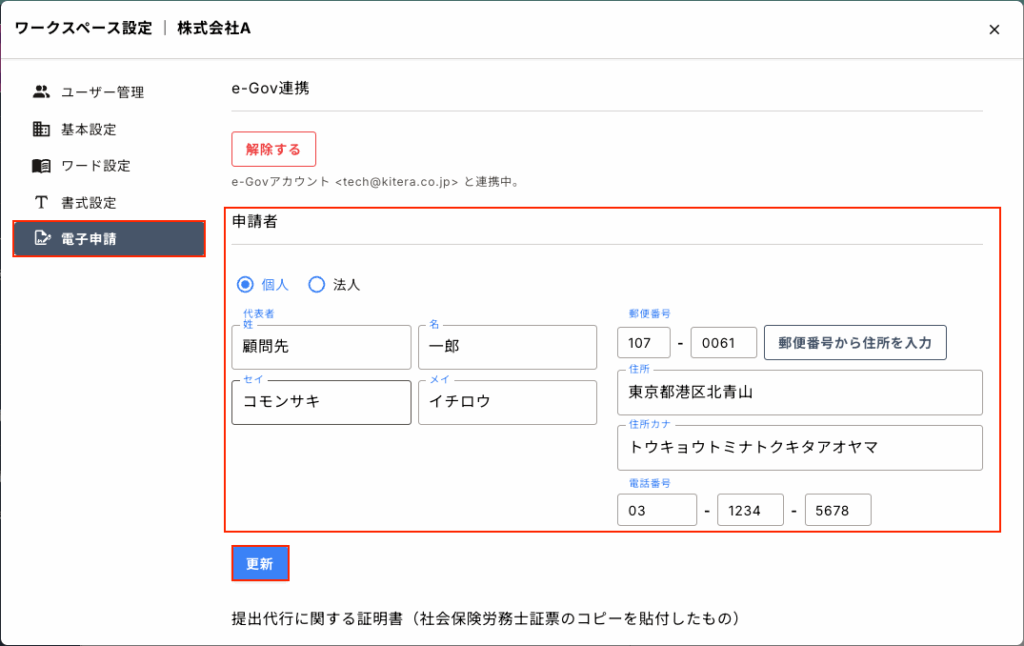The image size is (1024, 646).
Task: Select the 個人 radio button
Action: pos(245,285)
